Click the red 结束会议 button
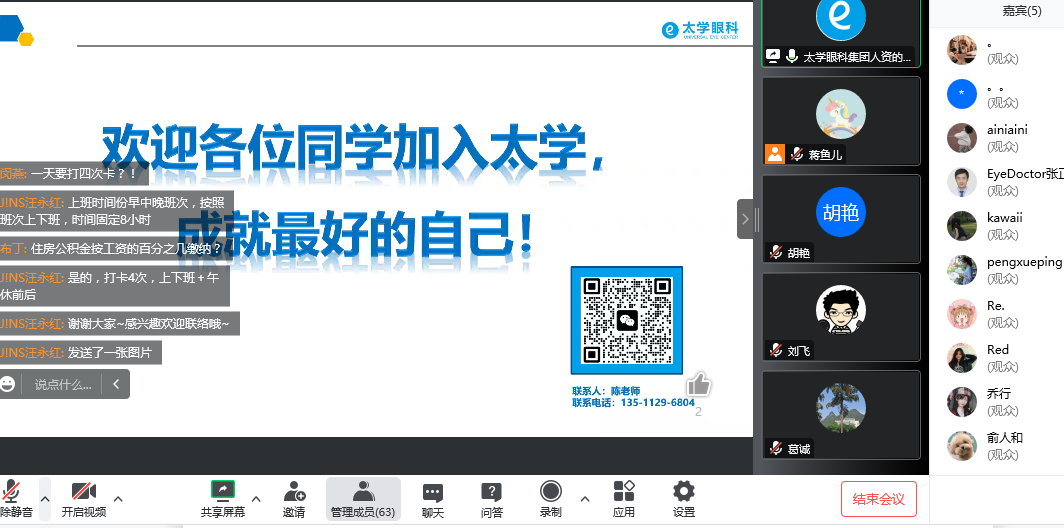 tap(878, 498)
